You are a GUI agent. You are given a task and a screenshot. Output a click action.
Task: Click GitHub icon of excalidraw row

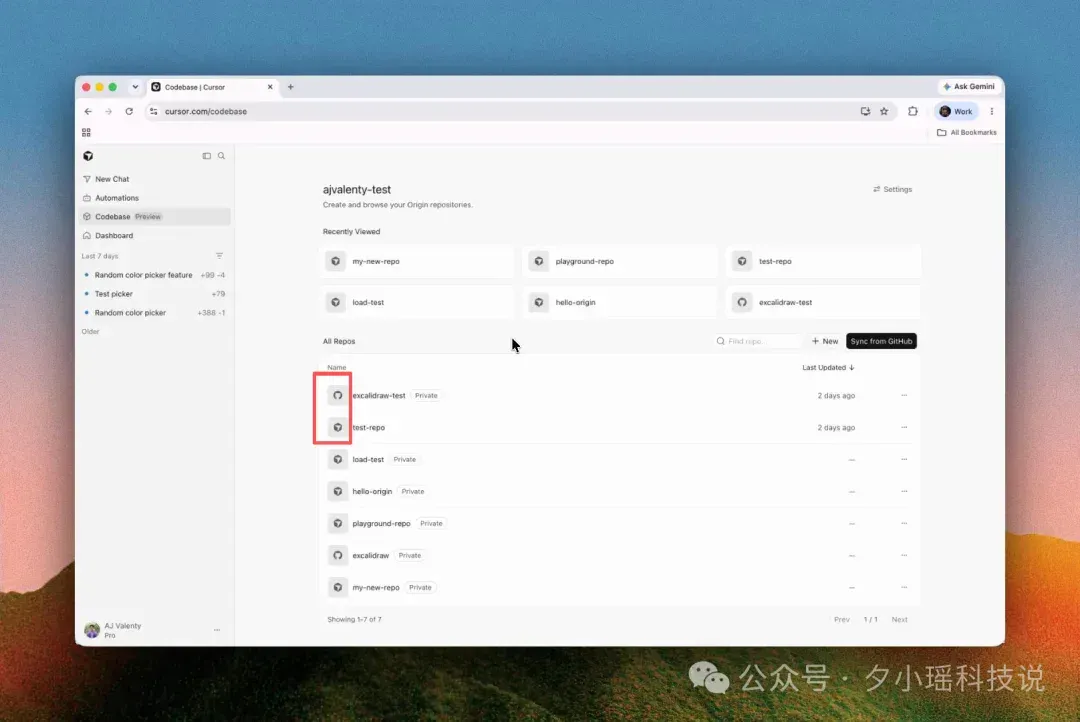tap(338, 555)
